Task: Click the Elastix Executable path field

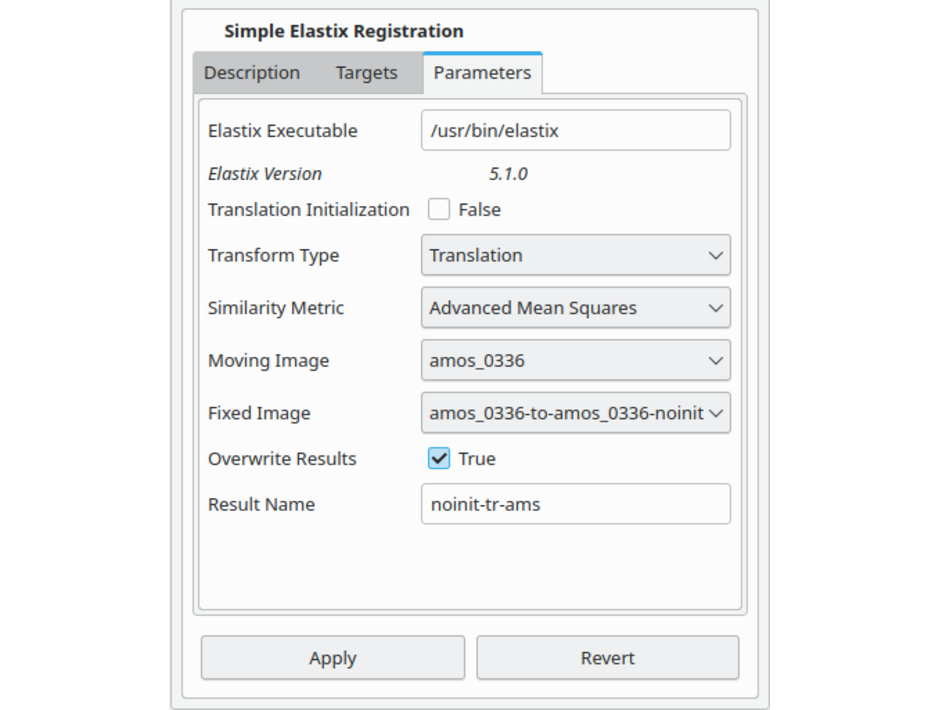Action: [575, 131]
